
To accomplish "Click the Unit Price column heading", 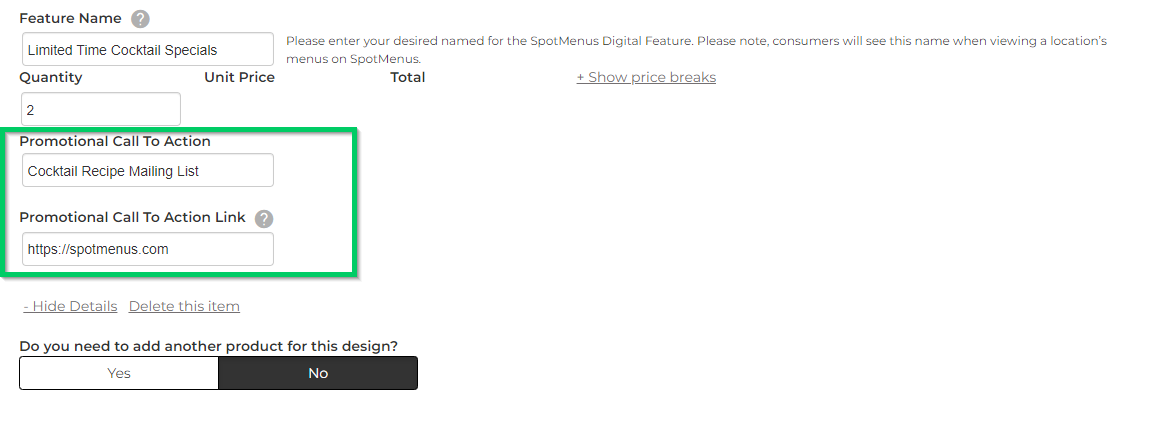I will 239,78.
